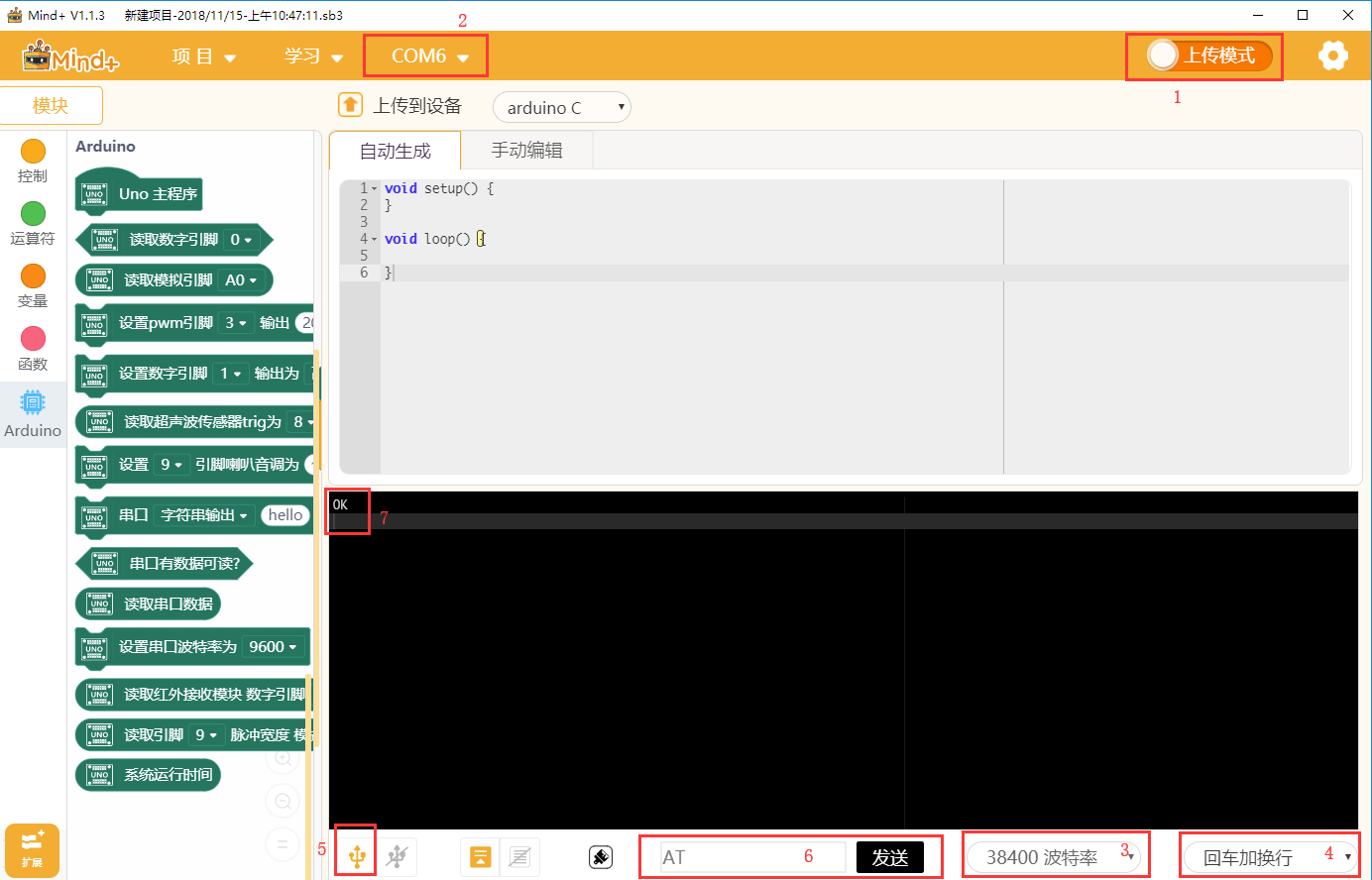Switch to 手动编辑 tab
Screen dimensions: 1372x880
(x=527, y=151)
